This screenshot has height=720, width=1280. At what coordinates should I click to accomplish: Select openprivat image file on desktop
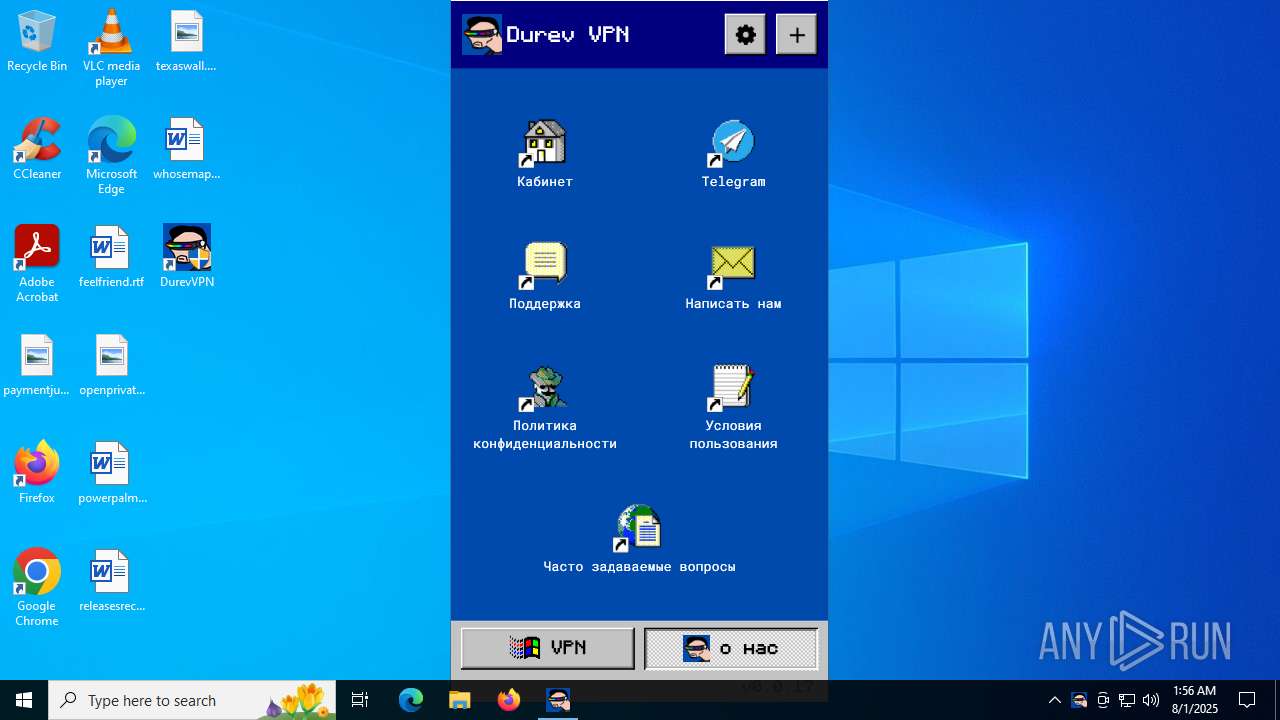[x=111, y=365]
